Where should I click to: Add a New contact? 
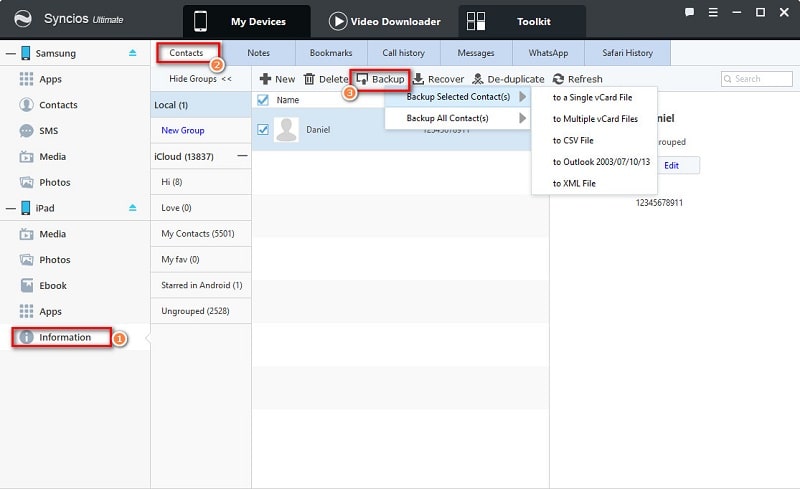coord(277,79)
